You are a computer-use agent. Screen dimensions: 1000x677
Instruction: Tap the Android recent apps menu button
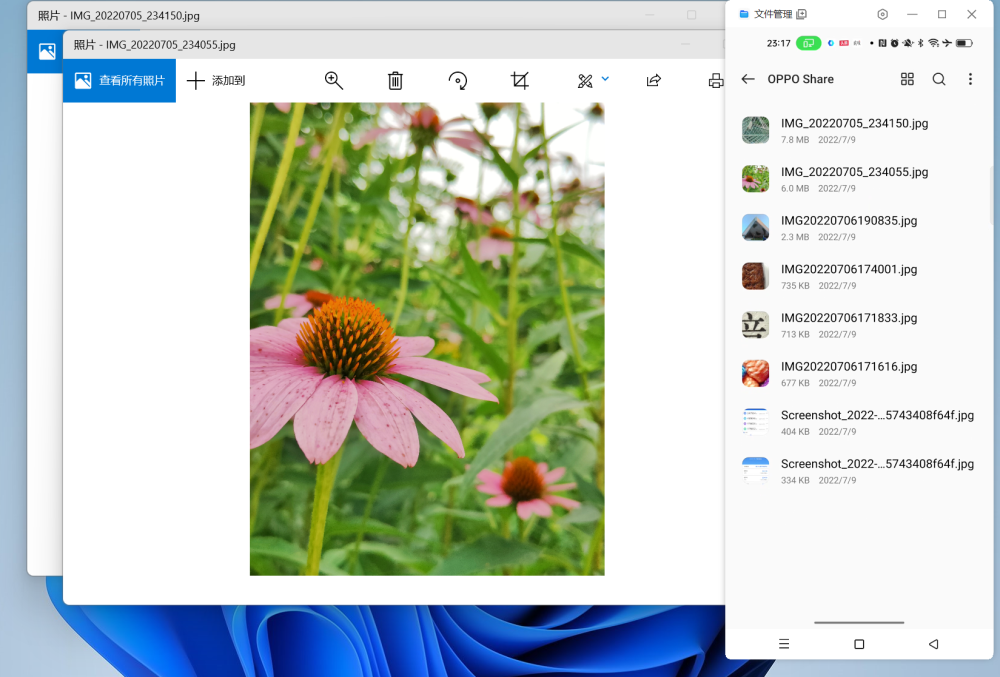click(x=784, y=644)
